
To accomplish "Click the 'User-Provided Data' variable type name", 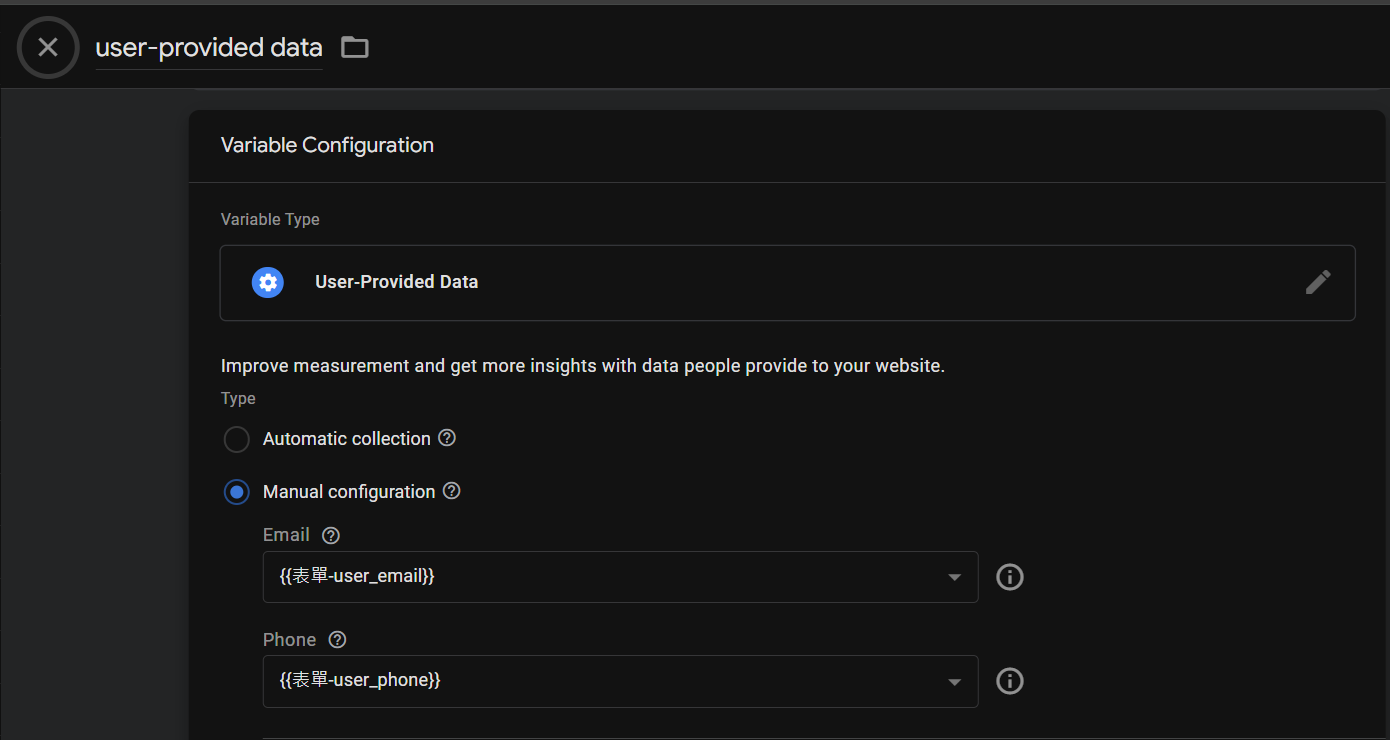I will click(x=396, y=282).
